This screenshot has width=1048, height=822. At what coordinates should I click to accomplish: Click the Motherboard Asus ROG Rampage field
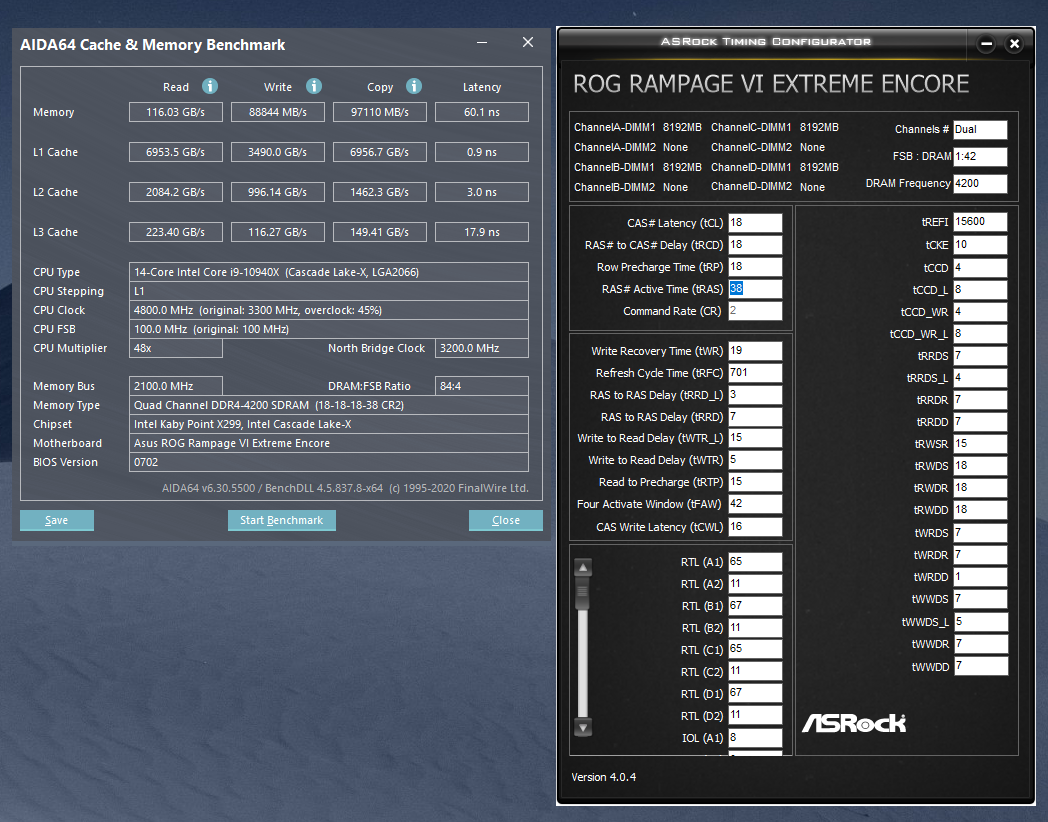point(329,443)
